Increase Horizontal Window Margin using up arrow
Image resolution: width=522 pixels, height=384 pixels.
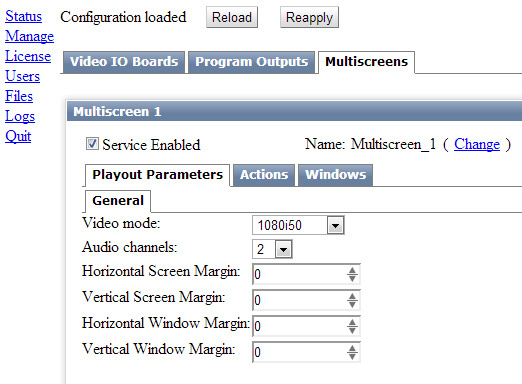point(352,322)
